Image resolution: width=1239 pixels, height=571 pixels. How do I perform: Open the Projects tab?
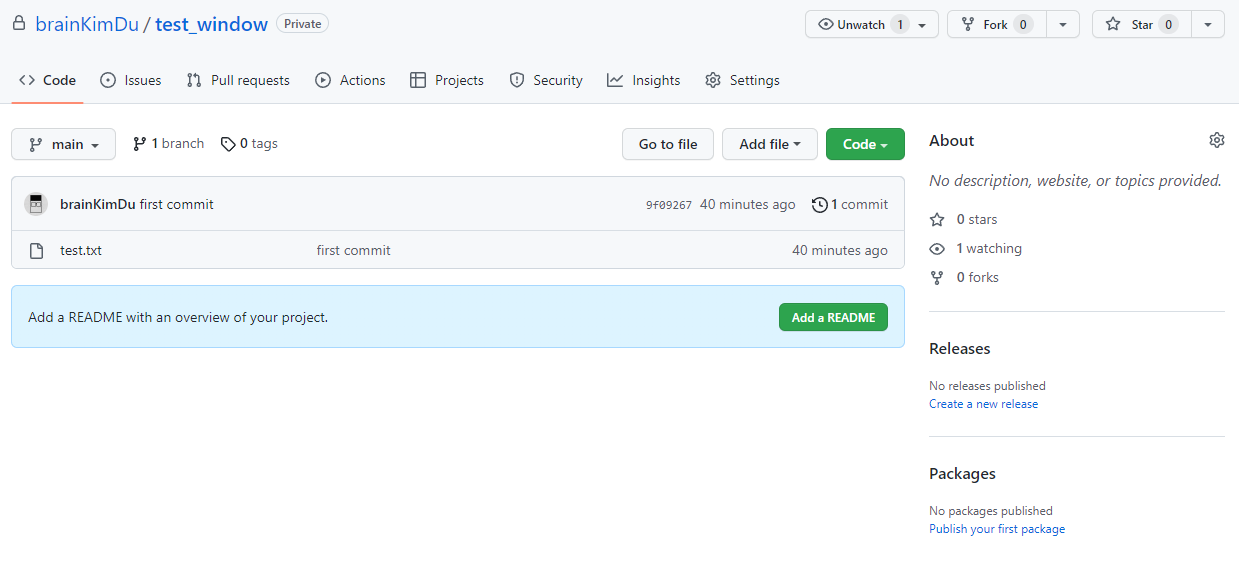(x=447, y=80)
